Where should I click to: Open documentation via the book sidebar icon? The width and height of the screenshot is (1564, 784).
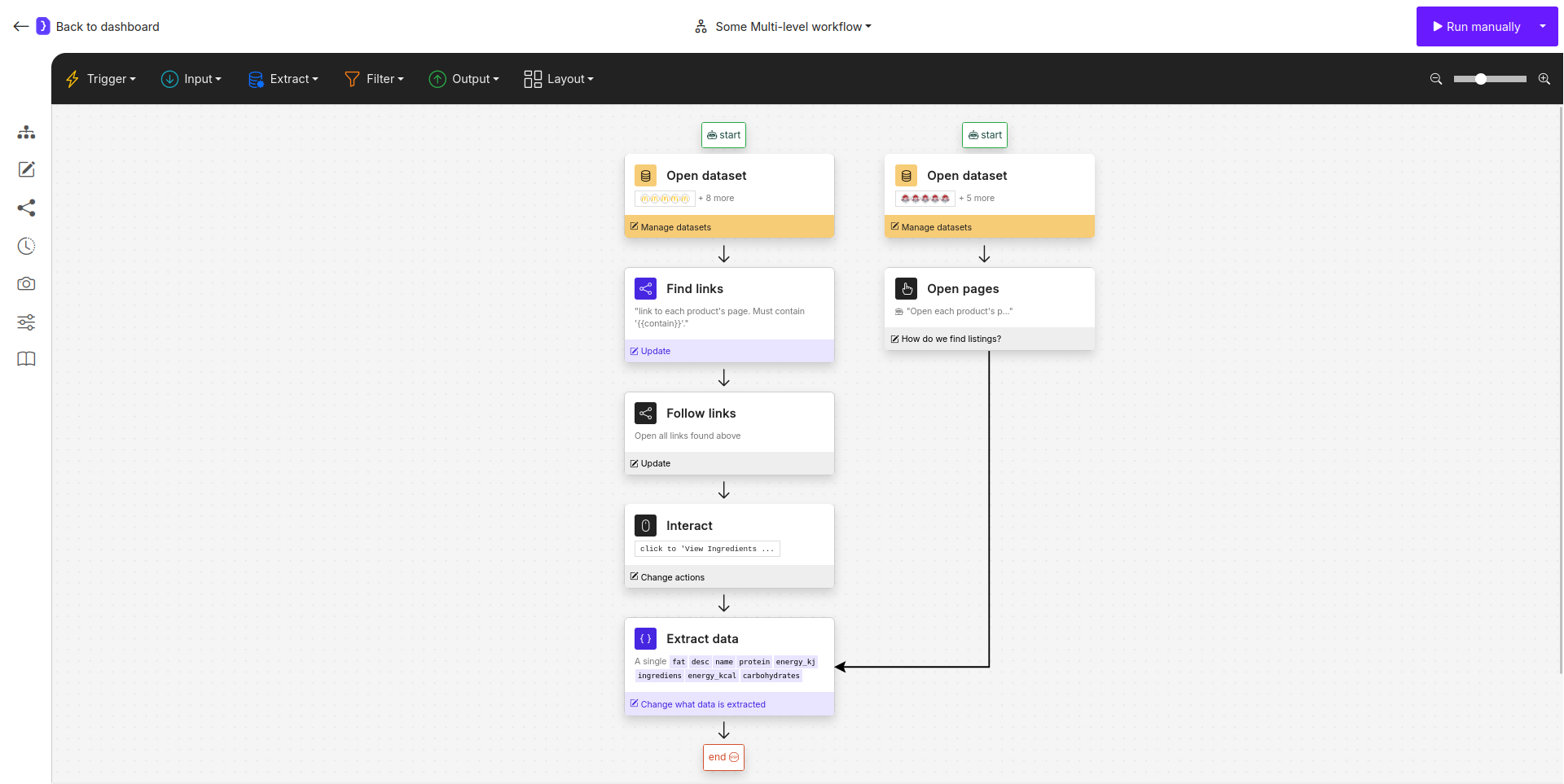26,359
